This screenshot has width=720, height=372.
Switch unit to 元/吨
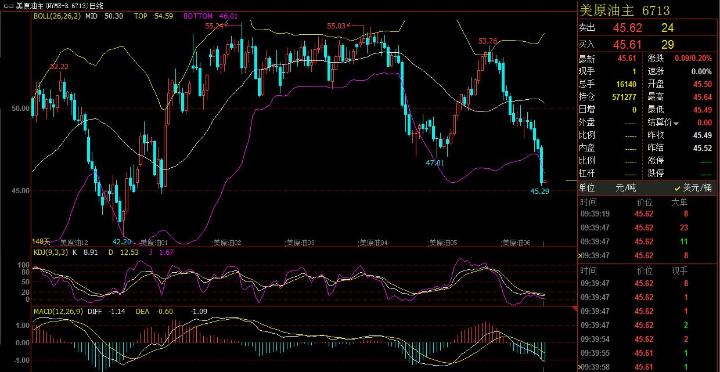[625, 188]
